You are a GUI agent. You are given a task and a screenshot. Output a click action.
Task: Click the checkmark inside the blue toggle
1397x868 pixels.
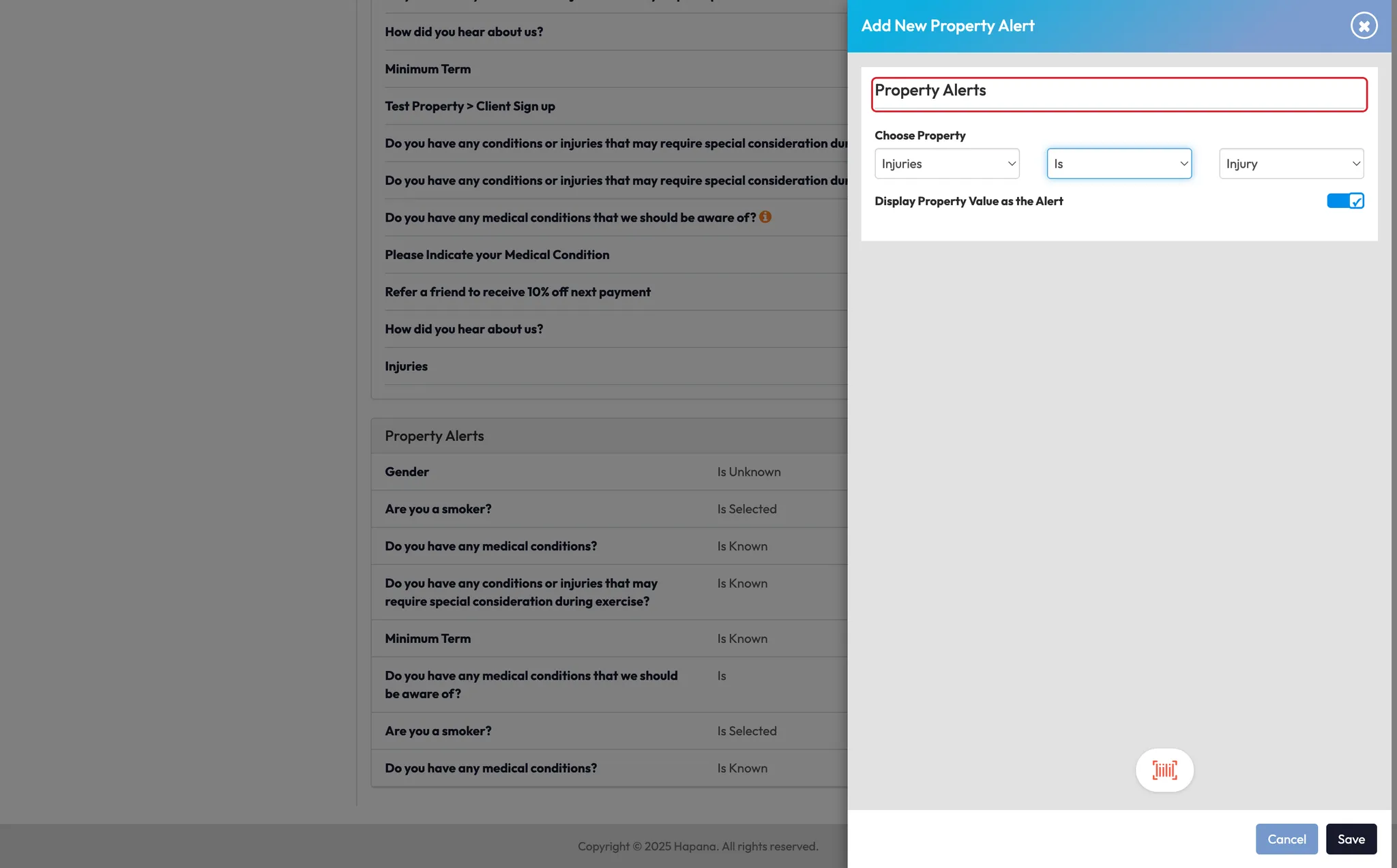[1356, 201]
